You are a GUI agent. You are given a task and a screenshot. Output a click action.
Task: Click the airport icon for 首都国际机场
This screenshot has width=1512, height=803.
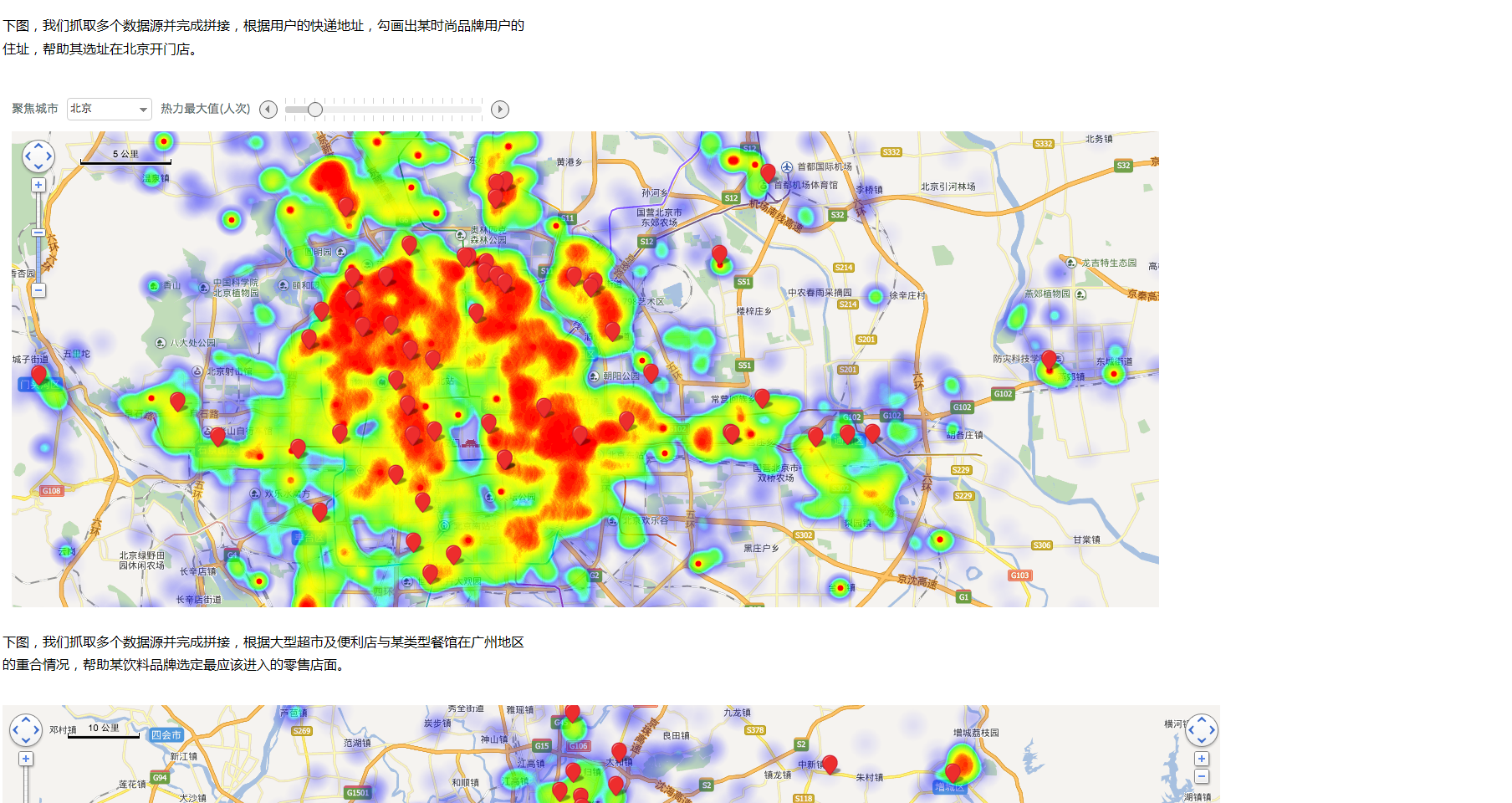(787, 167)
